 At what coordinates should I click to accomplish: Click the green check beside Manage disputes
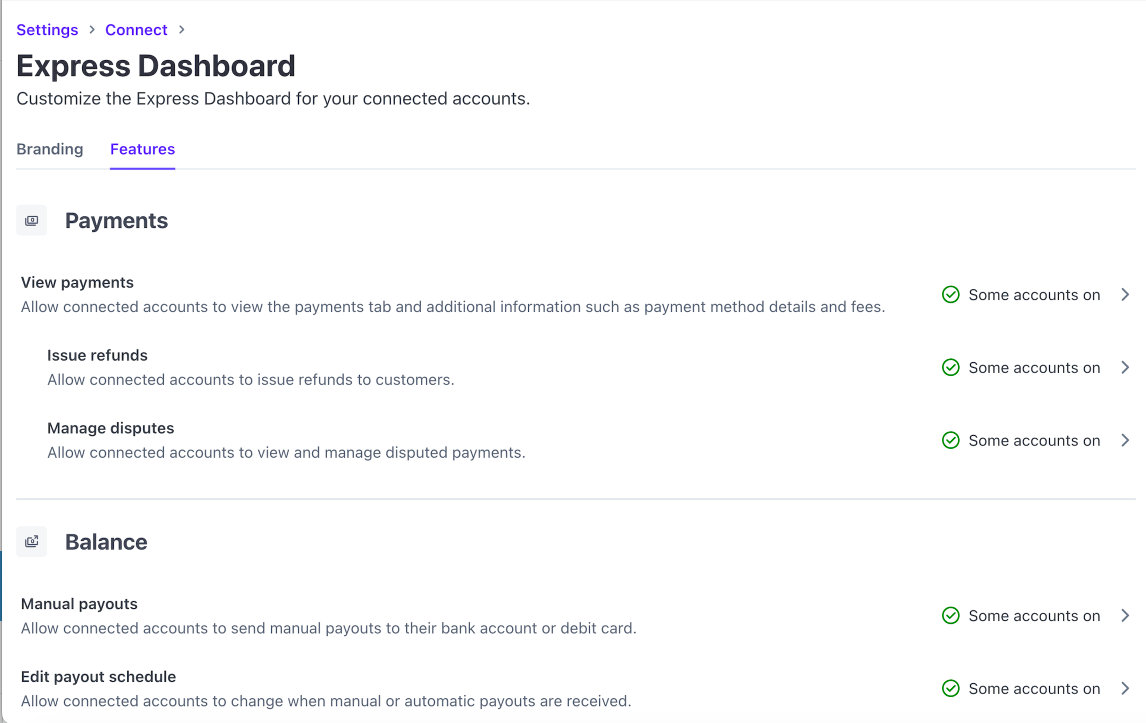tap(951, 441)
